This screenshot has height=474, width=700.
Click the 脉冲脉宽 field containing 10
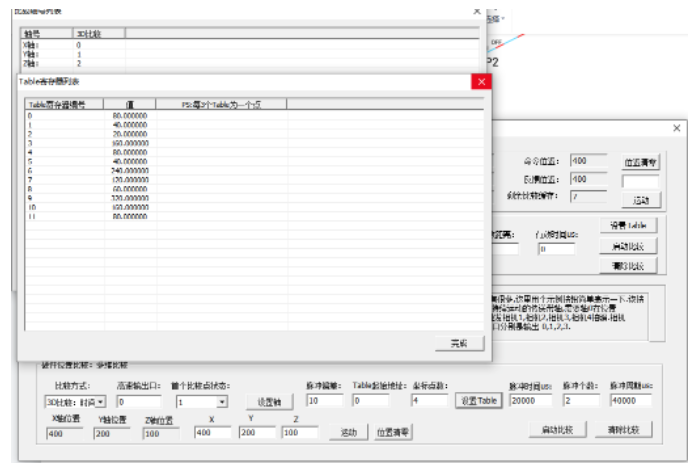click(325, 401)
